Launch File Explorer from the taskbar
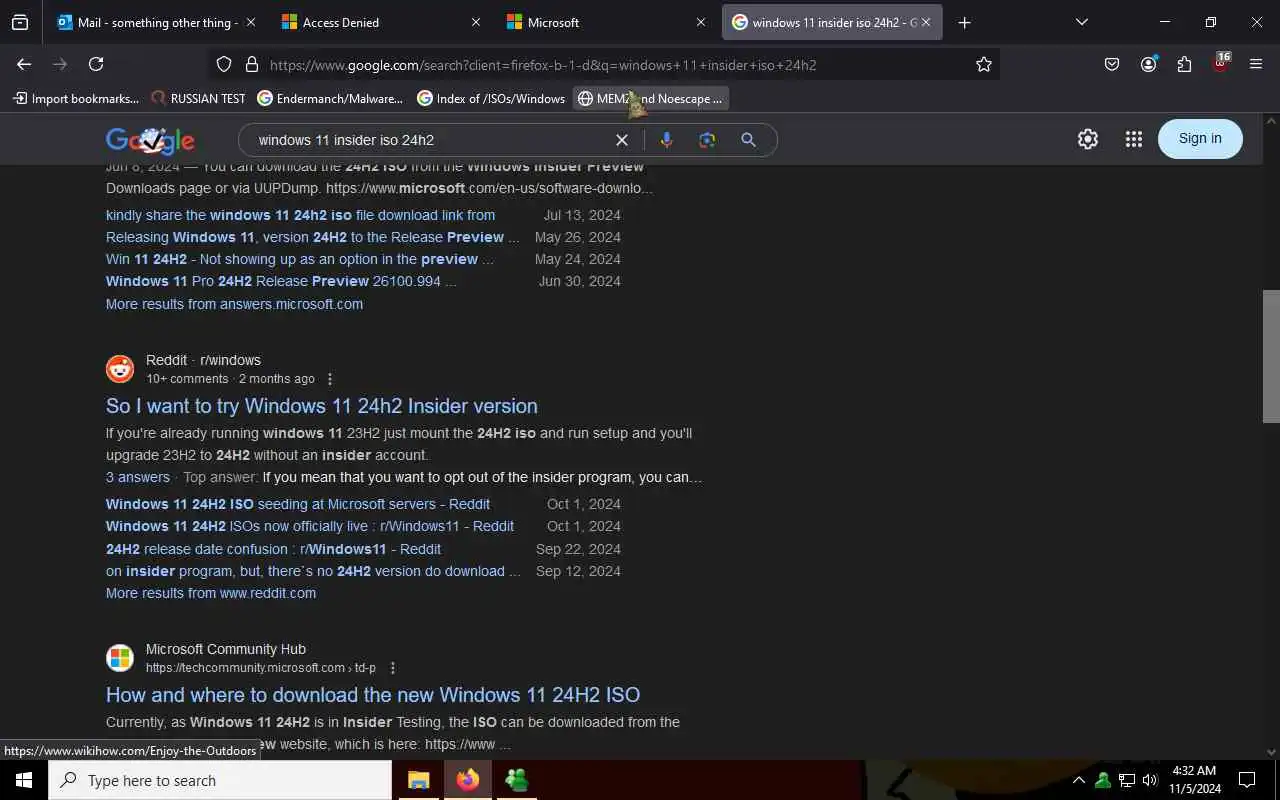Viewport: 1280px width, 800px height. 418,780
